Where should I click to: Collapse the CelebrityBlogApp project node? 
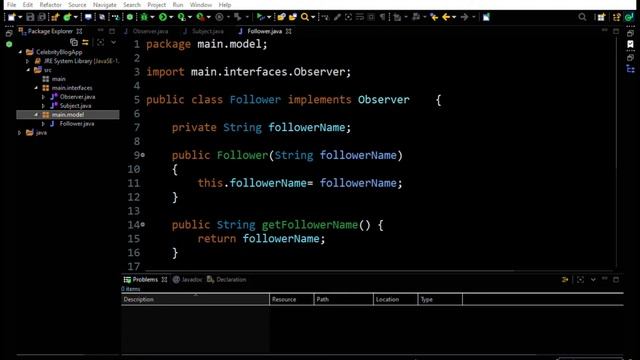pyautogui.click(x=20, y=52)
